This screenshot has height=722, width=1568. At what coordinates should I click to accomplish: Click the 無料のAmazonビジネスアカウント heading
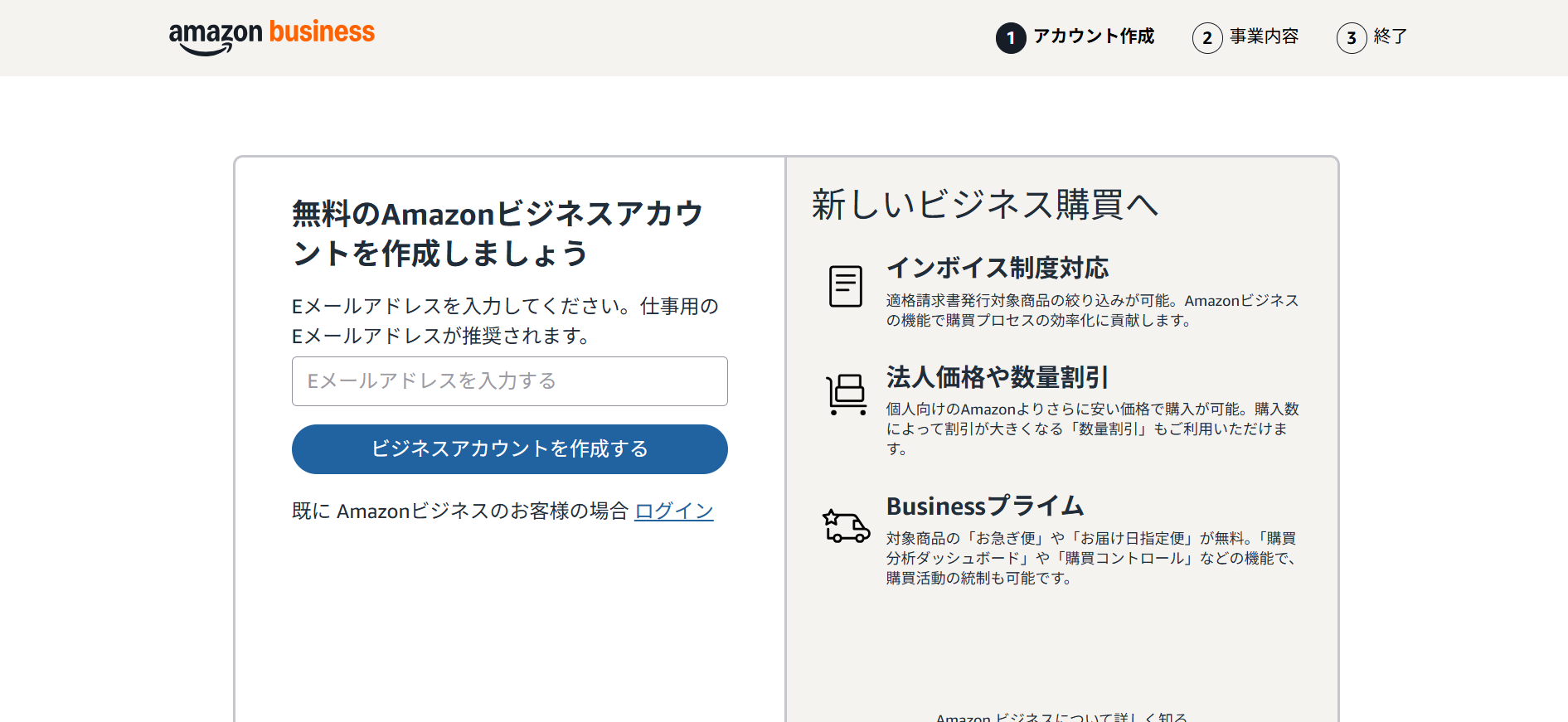coord(498,234)
